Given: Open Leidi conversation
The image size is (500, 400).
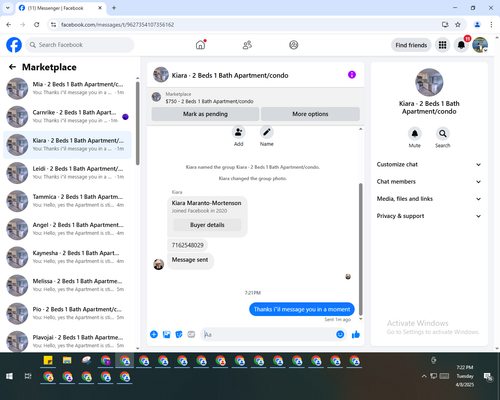Looking at the screenshot, I should 67,173.
